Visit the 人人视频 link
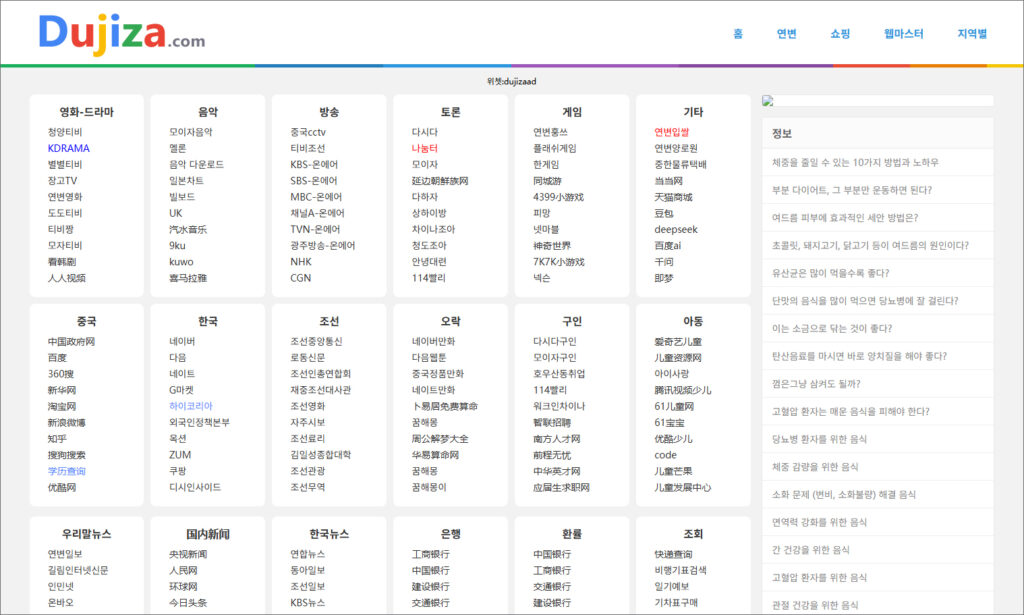 [x=67, y=277]
